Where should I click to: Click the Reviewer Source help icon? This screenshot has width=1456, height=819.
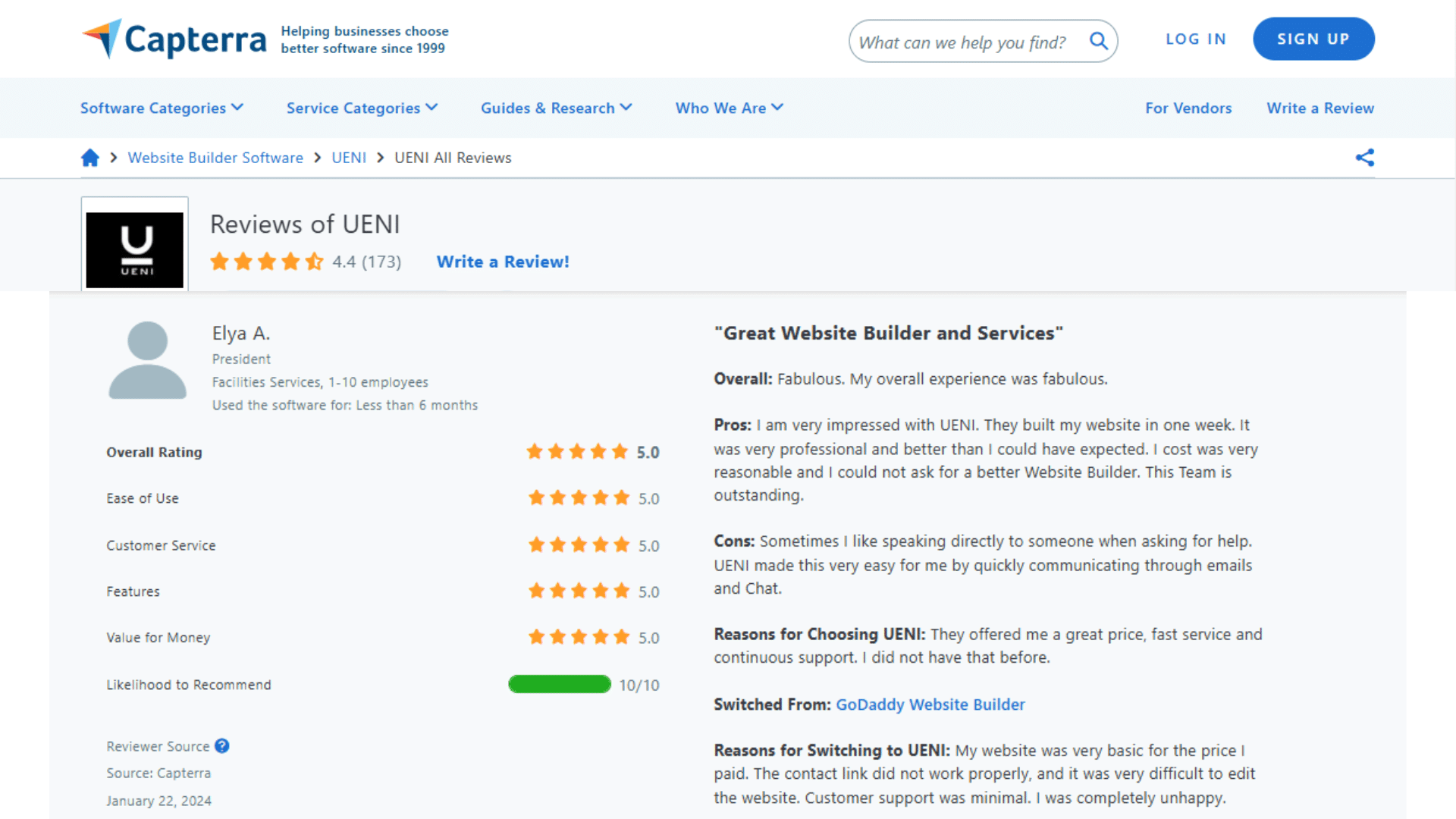point(221,746)
